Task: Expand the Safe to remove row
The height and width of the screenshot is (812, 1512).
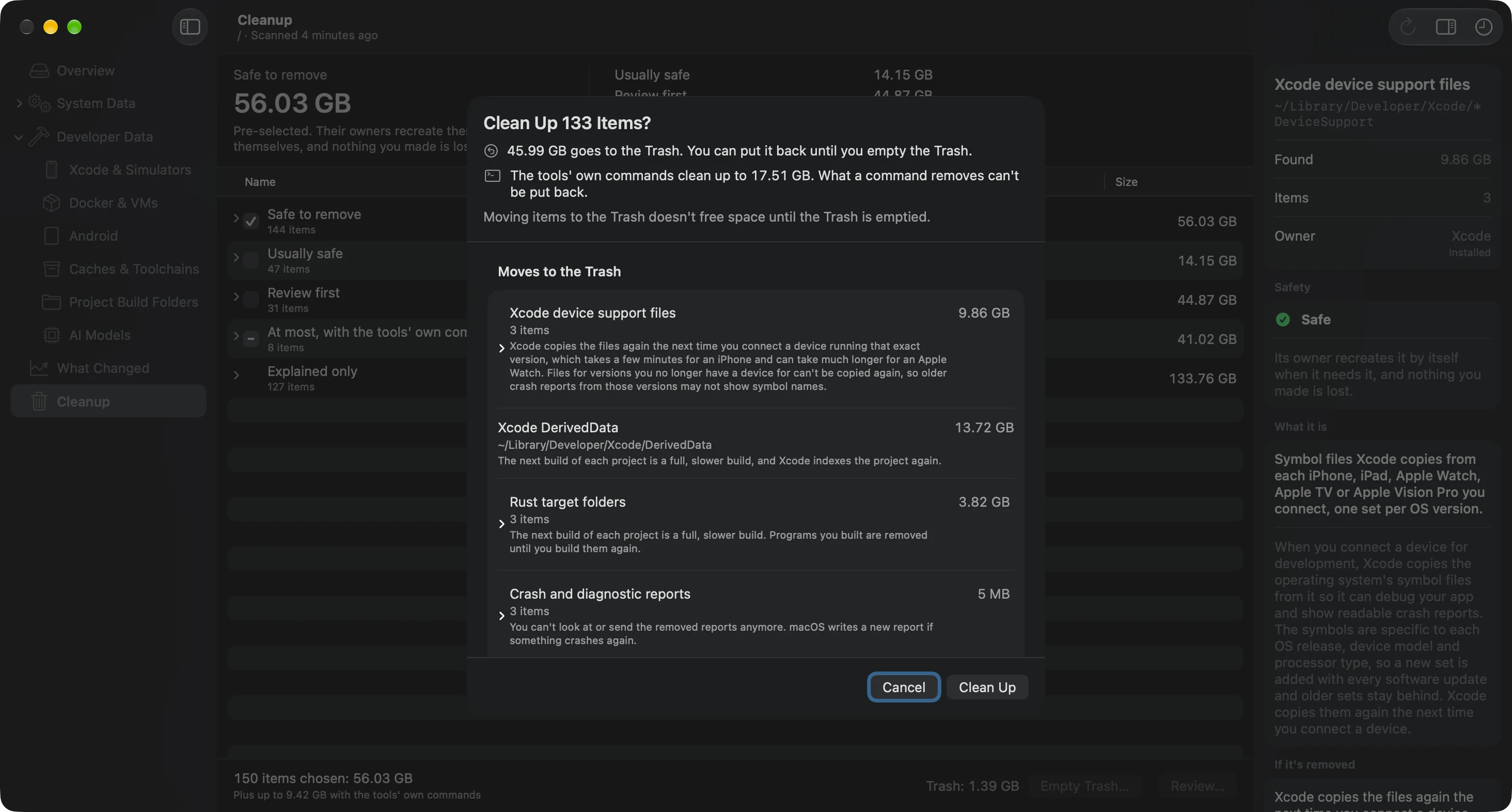Action: click(x=237, y=218)
